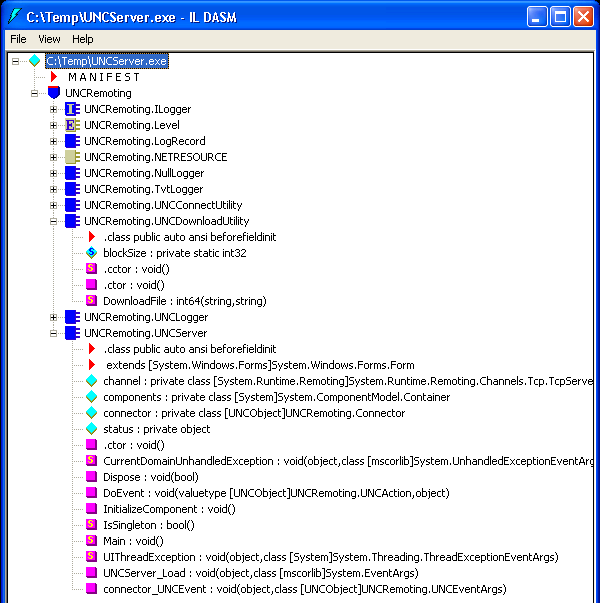Expand the UNCRemoting.ILogger node
The width and height of the screenshot is (600, 603).
[x=53, y=109]
